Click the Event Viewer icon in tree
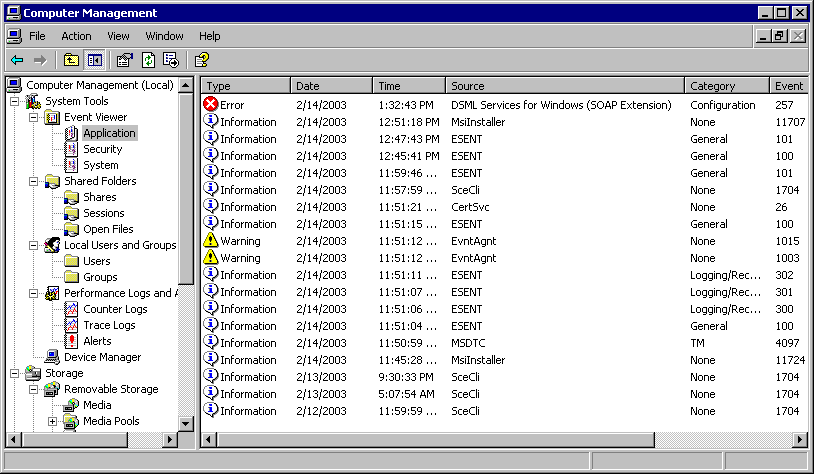 [x=52, y=117]
